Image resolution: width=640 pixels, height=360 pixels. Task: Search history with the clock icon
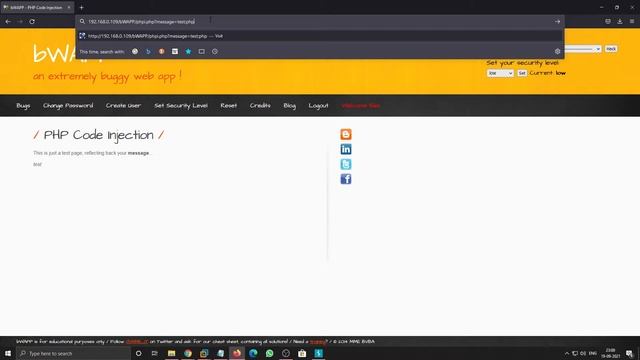215,51
